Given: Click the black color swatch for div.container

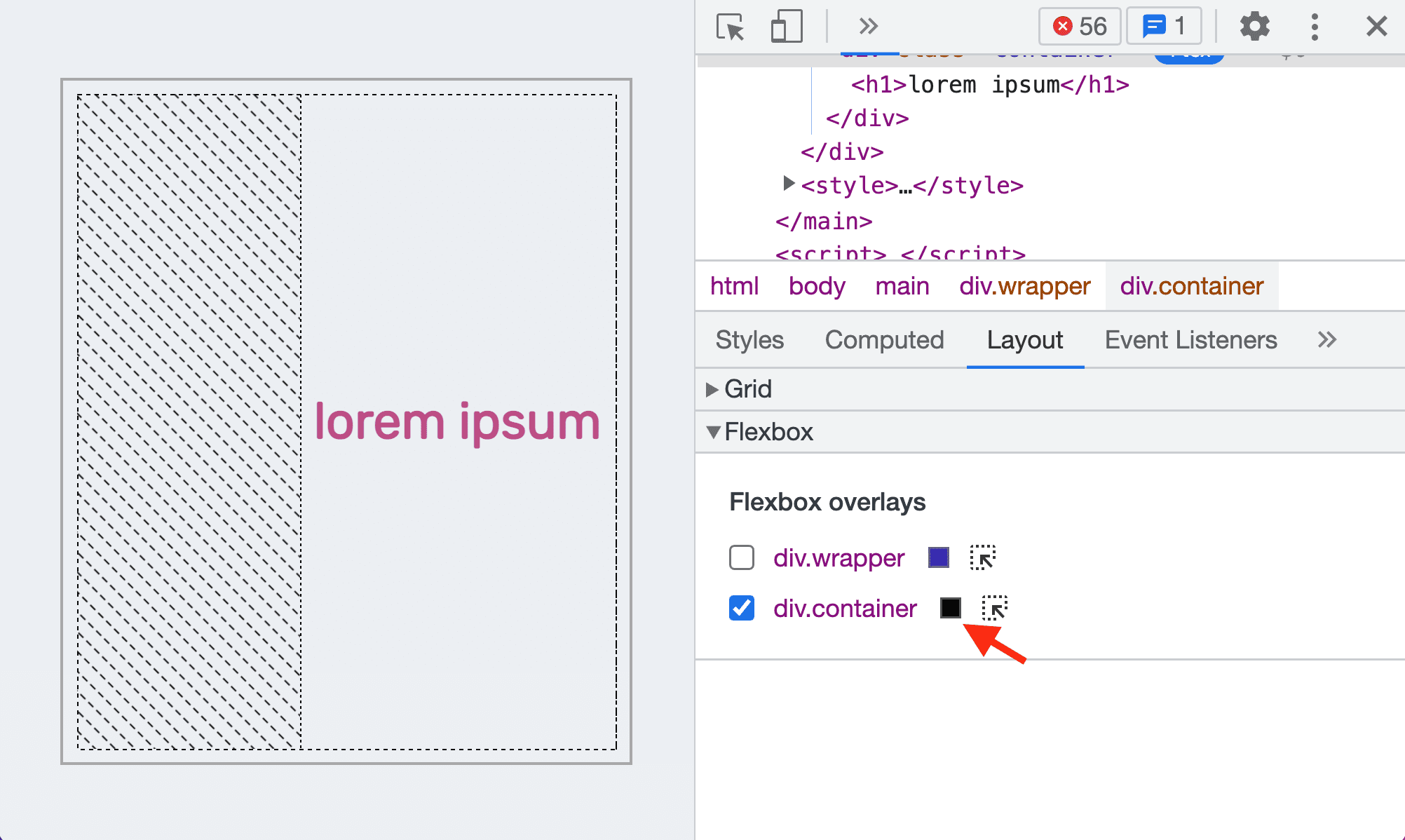Looking at the screenshot, I should (950, 608).
